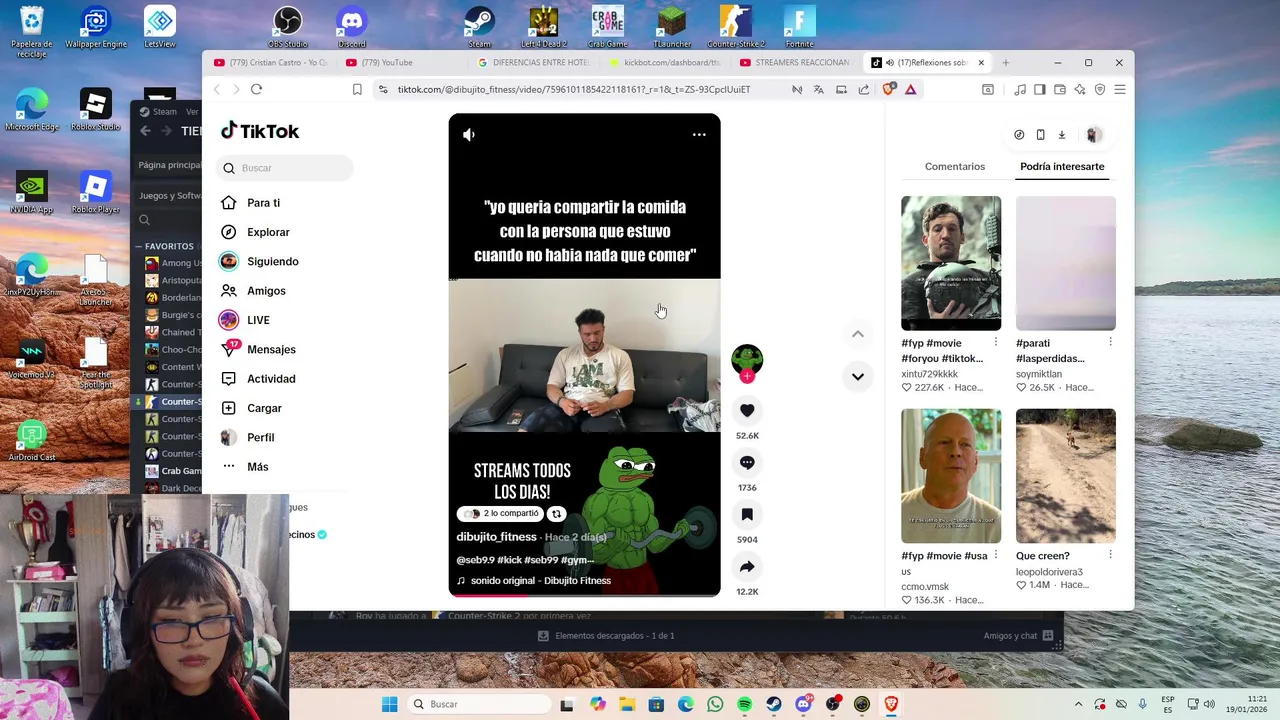Toggle browser sidebar panel icon
This screenshot has height=720, width=1280.
1040,89
